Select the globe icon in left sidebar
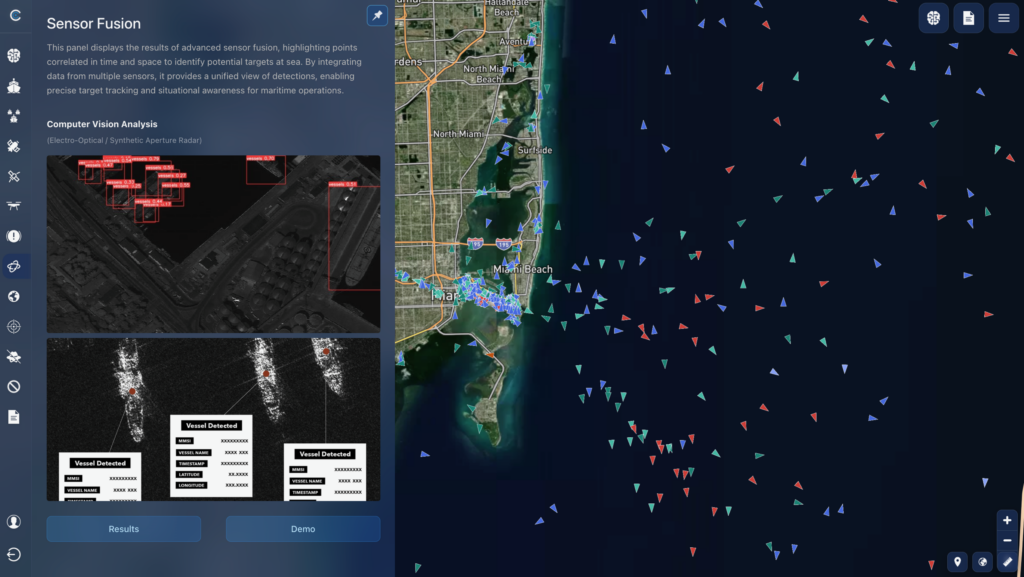Viewport: 1024px width, 577px height. click(14, 296)
